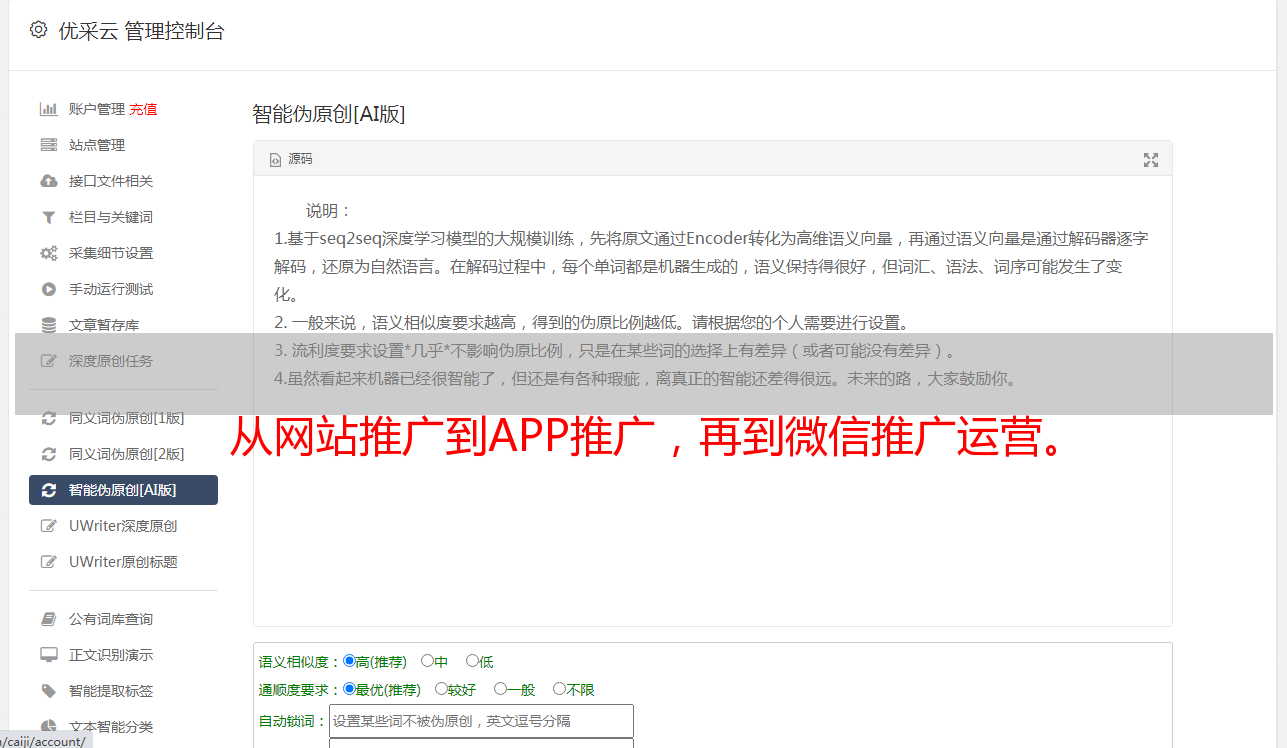Screen dimensions: 1287x748
Task: Click the 源码 button in editor toolbar
Action: pos(291,159)
